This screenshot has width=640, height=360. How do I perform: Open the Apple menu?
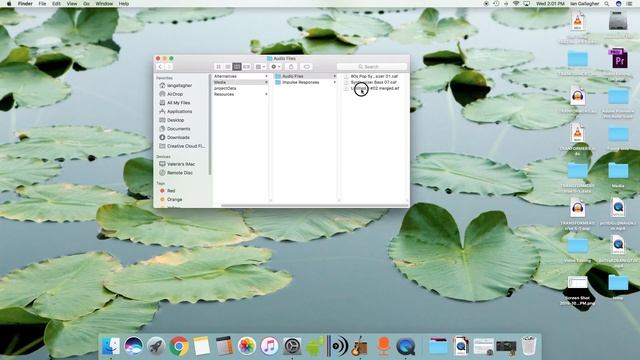click(9, 3)
